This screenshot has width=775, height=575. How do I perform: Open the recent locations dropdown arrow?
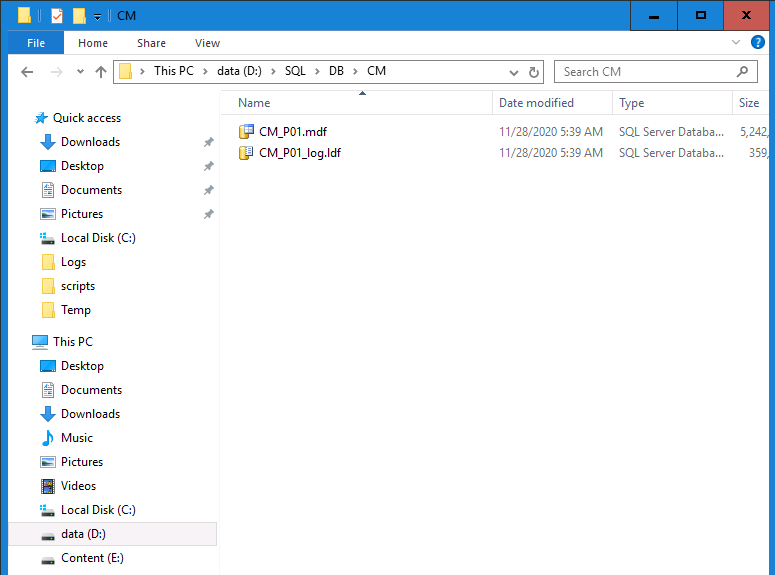coord(80,72)
